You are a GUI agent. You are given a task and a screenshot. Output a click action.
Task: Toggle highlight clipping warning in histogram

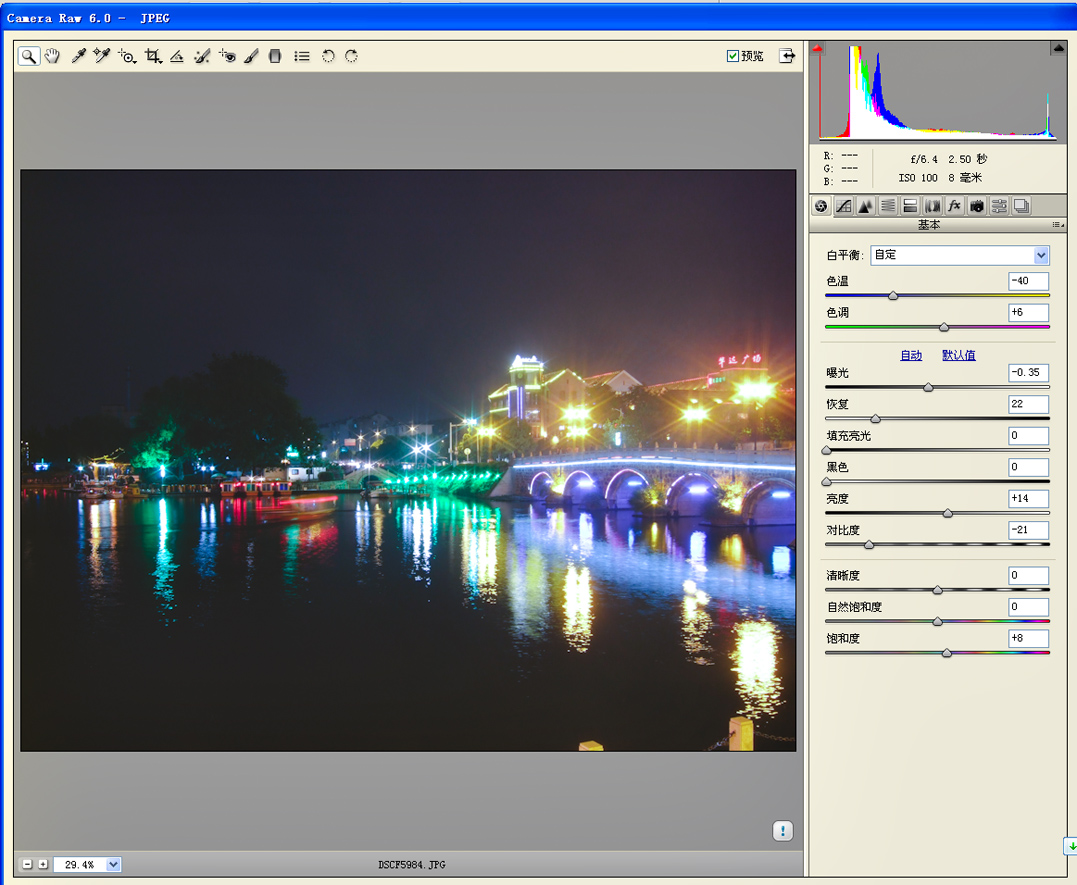pos(1058,48)
